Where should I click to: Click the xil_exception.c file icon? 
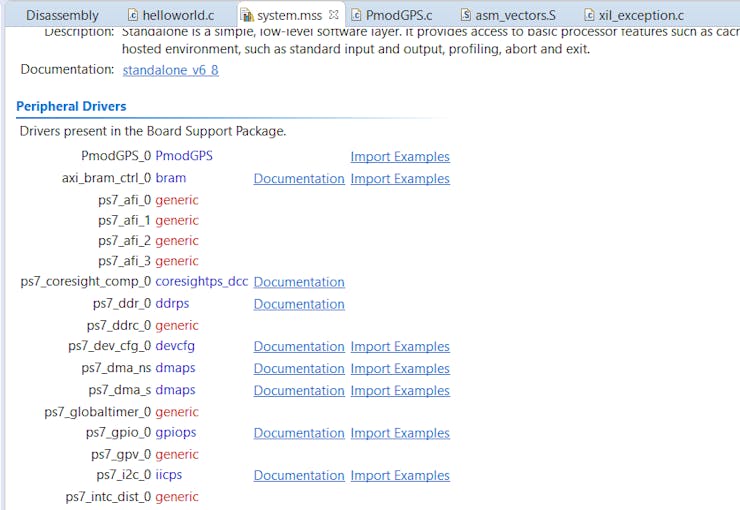[x=589, y=15]
